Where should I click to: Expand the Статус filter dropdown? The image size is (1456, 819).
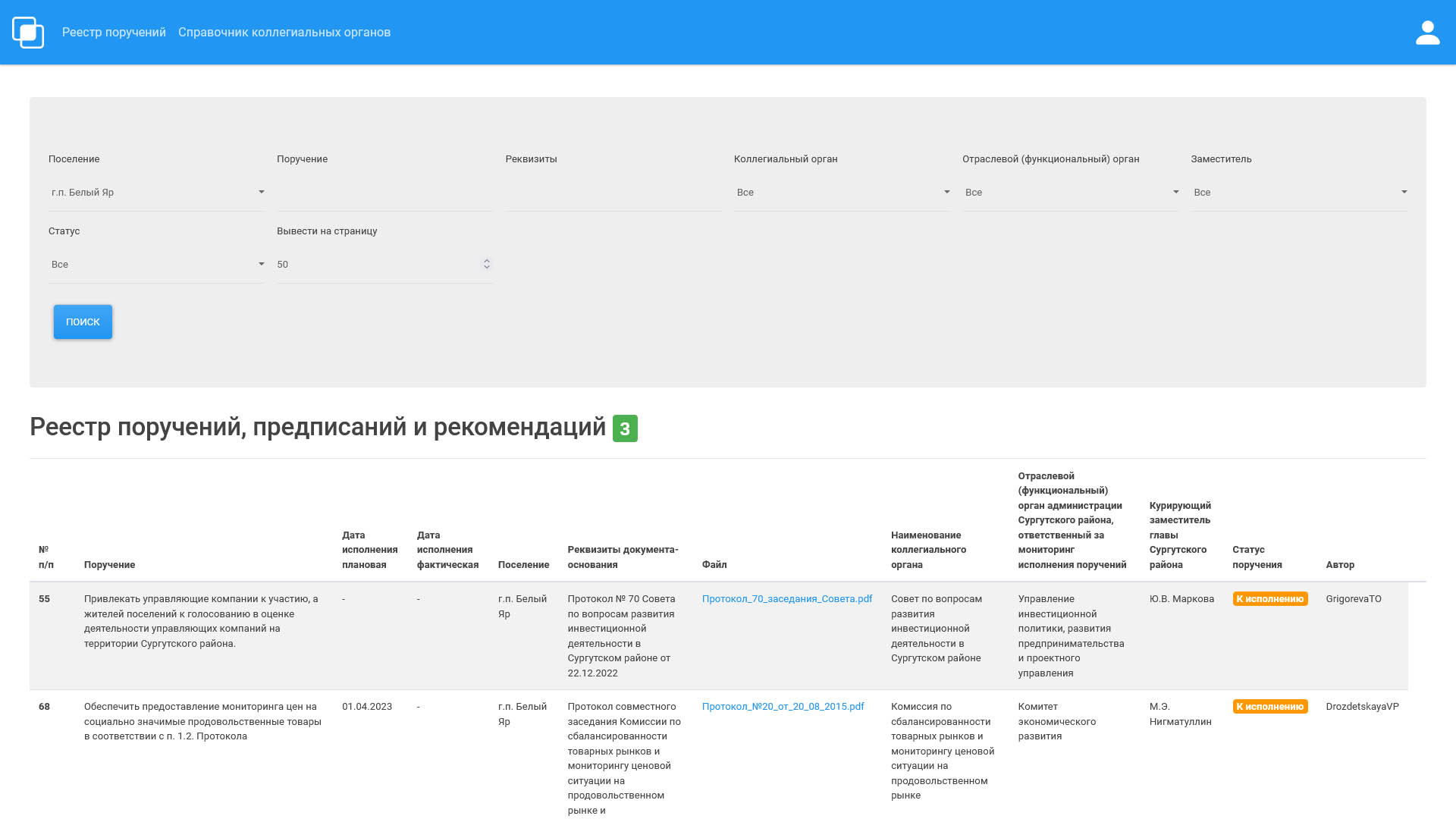click(156, 265)
